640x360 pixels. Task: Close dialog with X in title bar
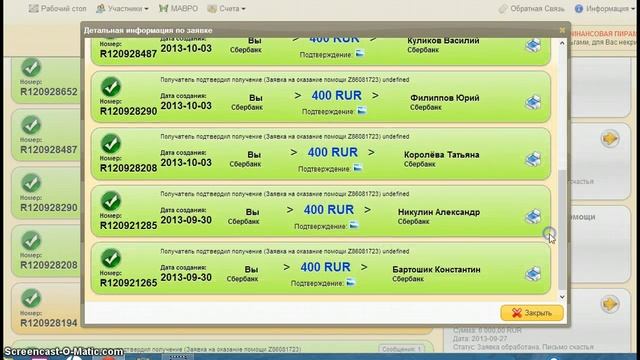tap(562, 30)
